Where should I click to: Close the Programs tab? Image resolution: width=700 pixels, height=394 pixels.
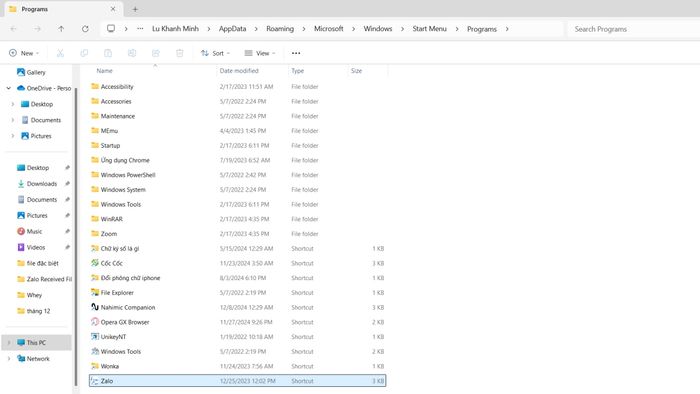click(113, 9)
